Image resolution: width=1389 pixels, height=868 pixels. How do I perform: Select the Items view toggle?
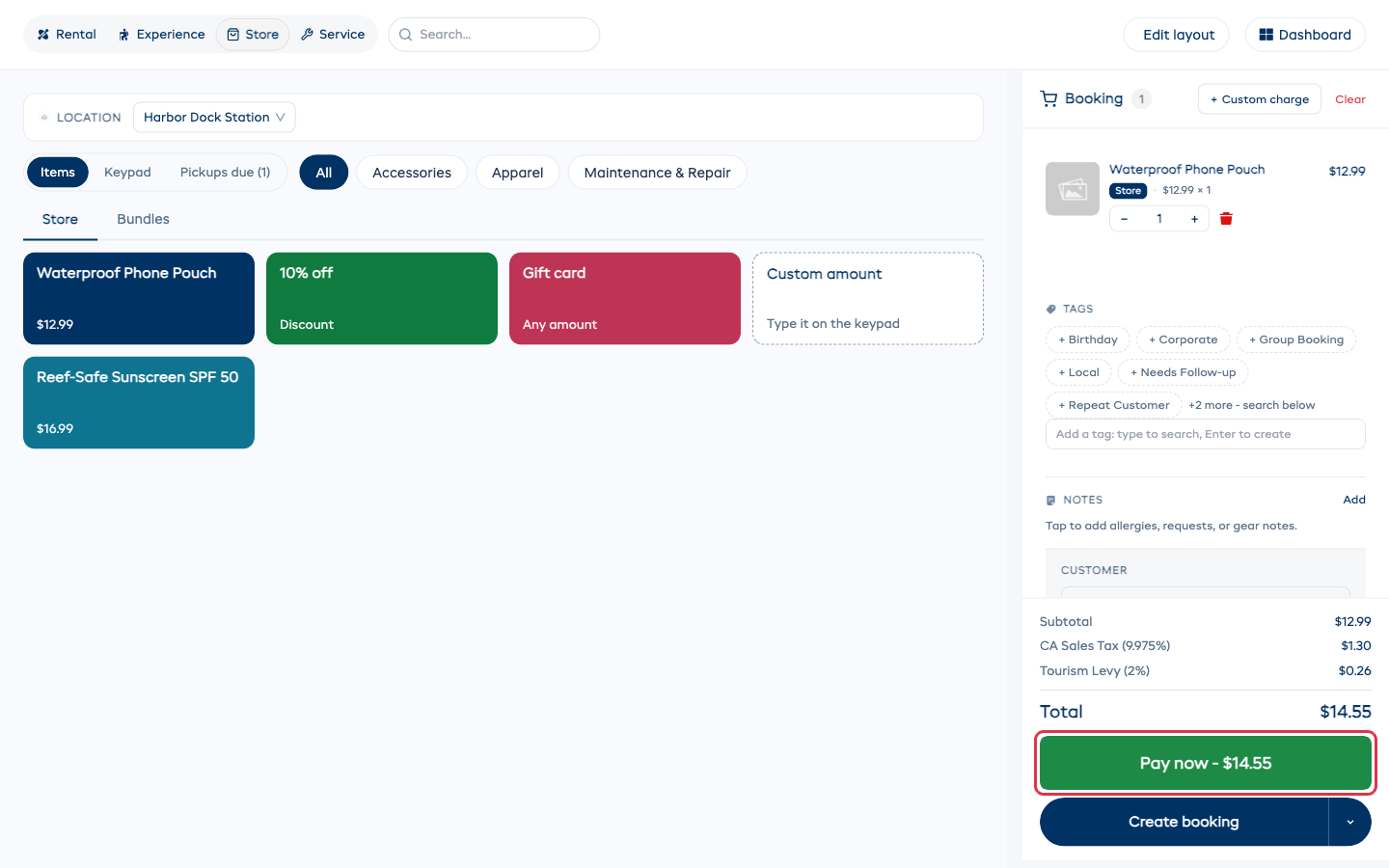coord(58,173)
